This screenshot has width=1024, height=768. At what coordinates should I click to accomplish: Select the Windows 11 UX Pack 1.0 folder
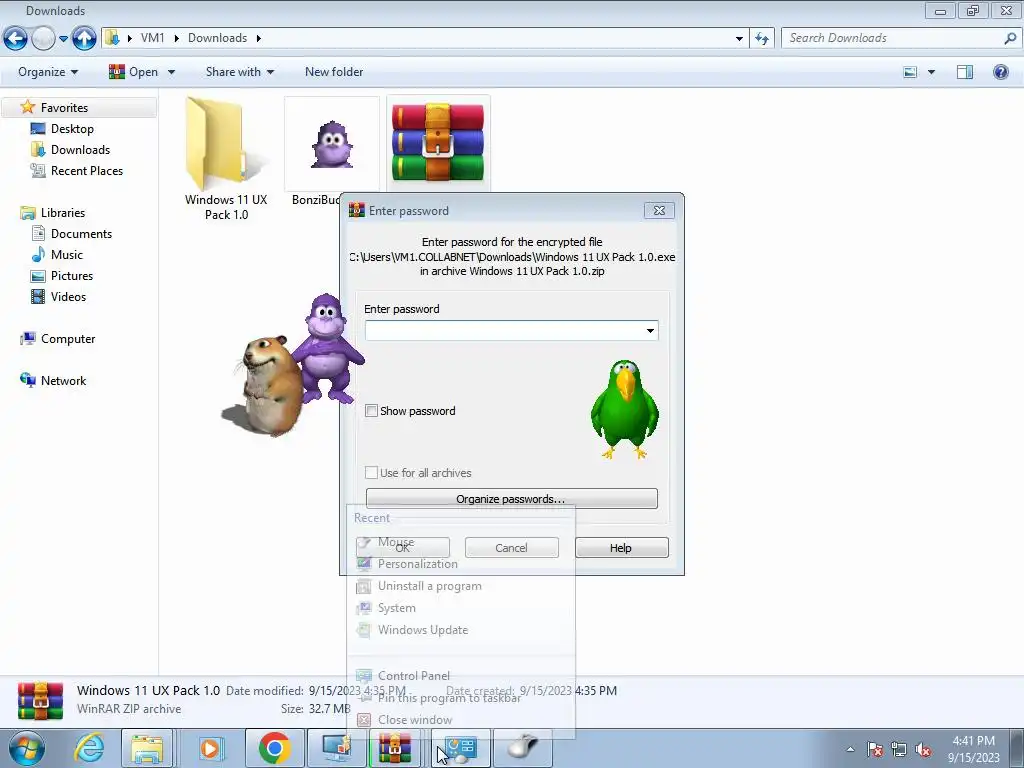tap(226, 159)
